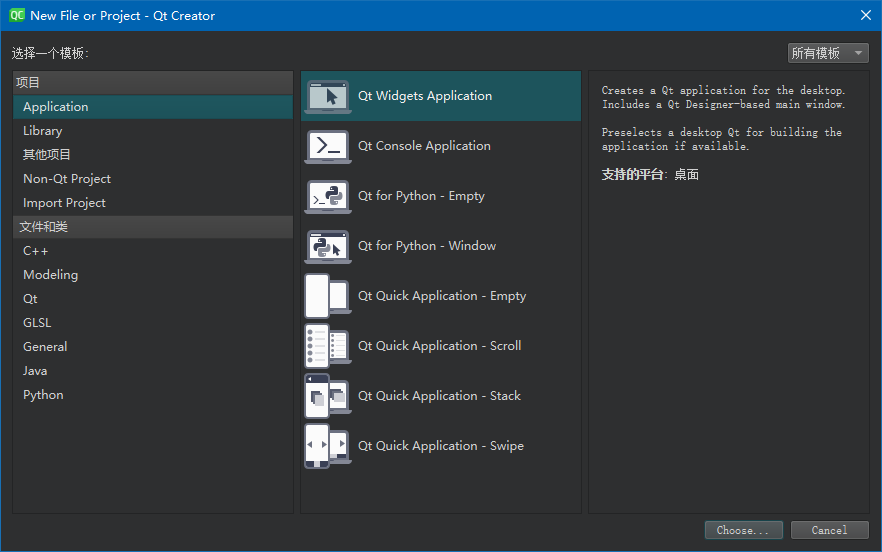Select the Python files category

point(152,395)
